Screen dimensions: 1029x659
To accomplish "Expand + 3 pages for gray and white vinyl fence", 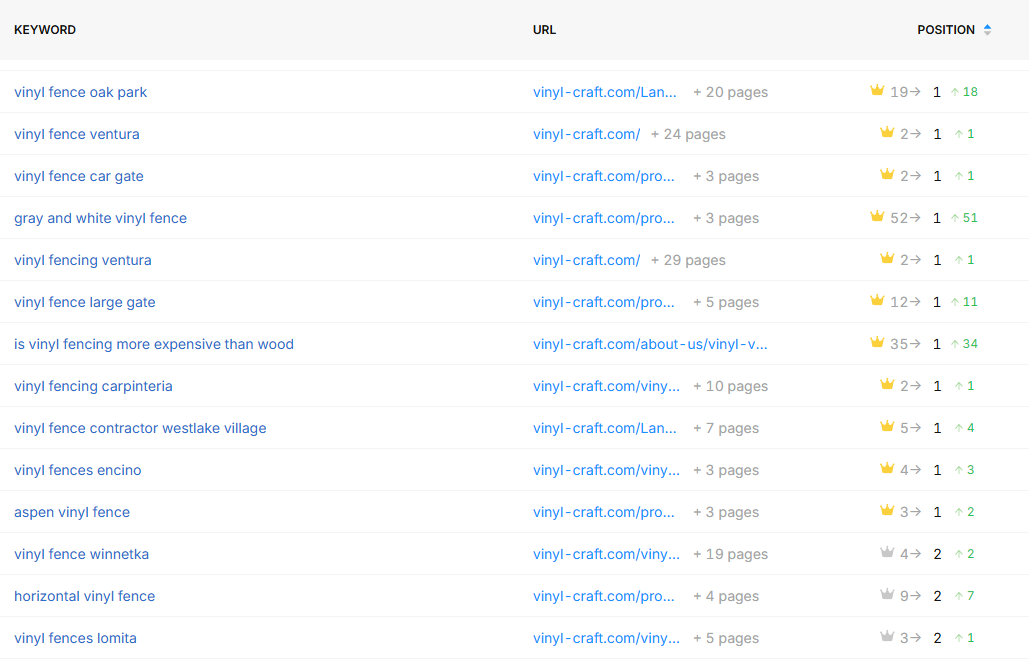I will pyautogui.click(x=726, y=219).
